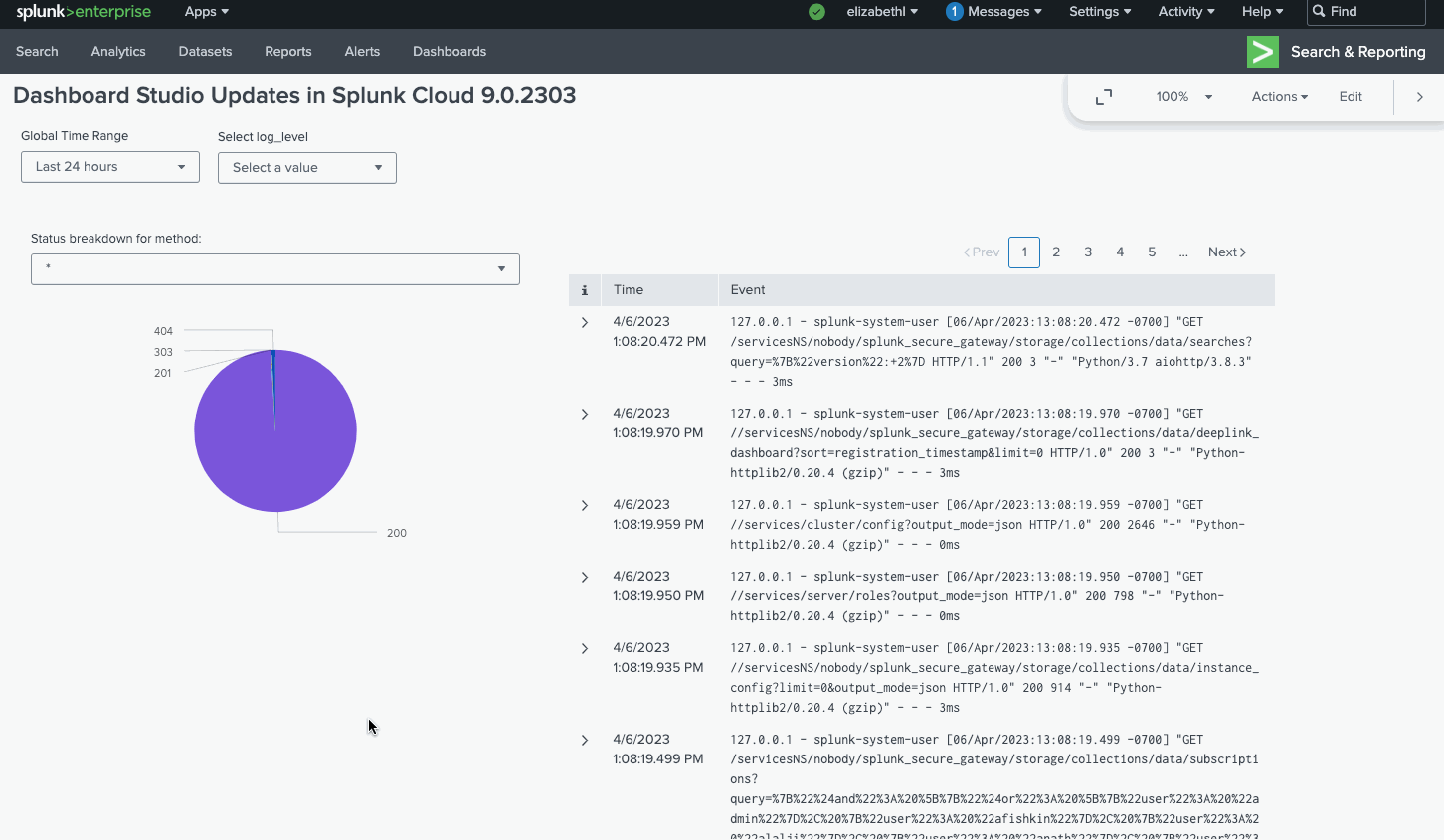Open the Status breakdown method dropdown
Screen dimensions: 1444x840
coord(274,269)
